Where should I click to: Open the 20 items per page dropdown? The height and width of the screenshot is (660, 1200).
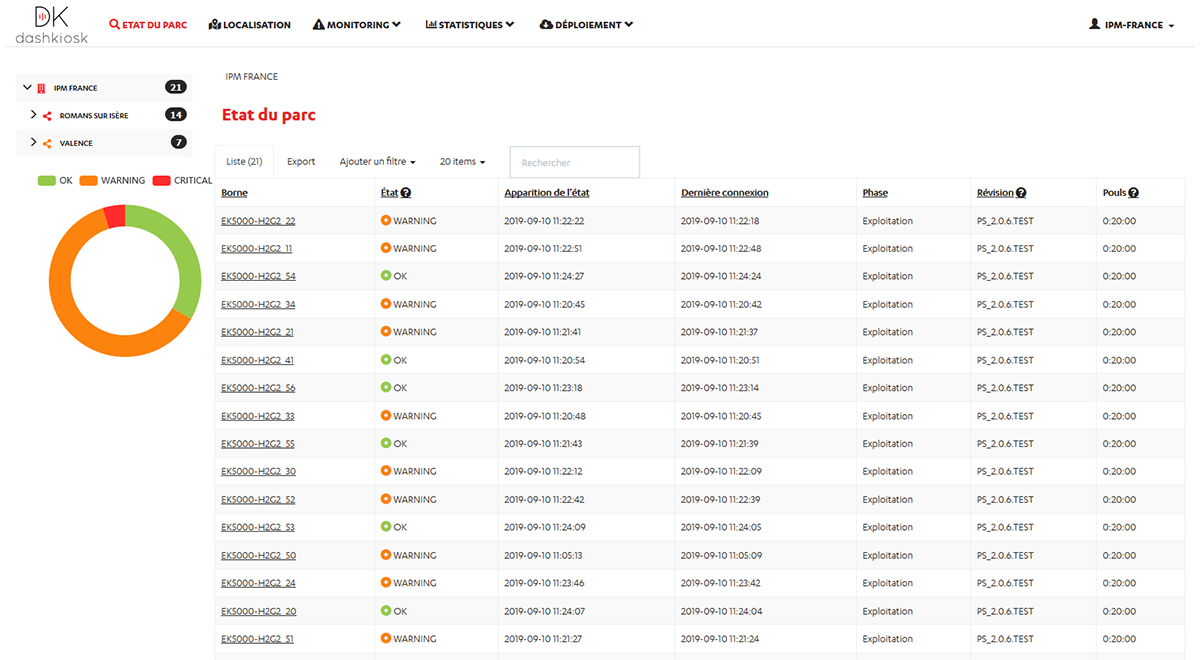462,162
